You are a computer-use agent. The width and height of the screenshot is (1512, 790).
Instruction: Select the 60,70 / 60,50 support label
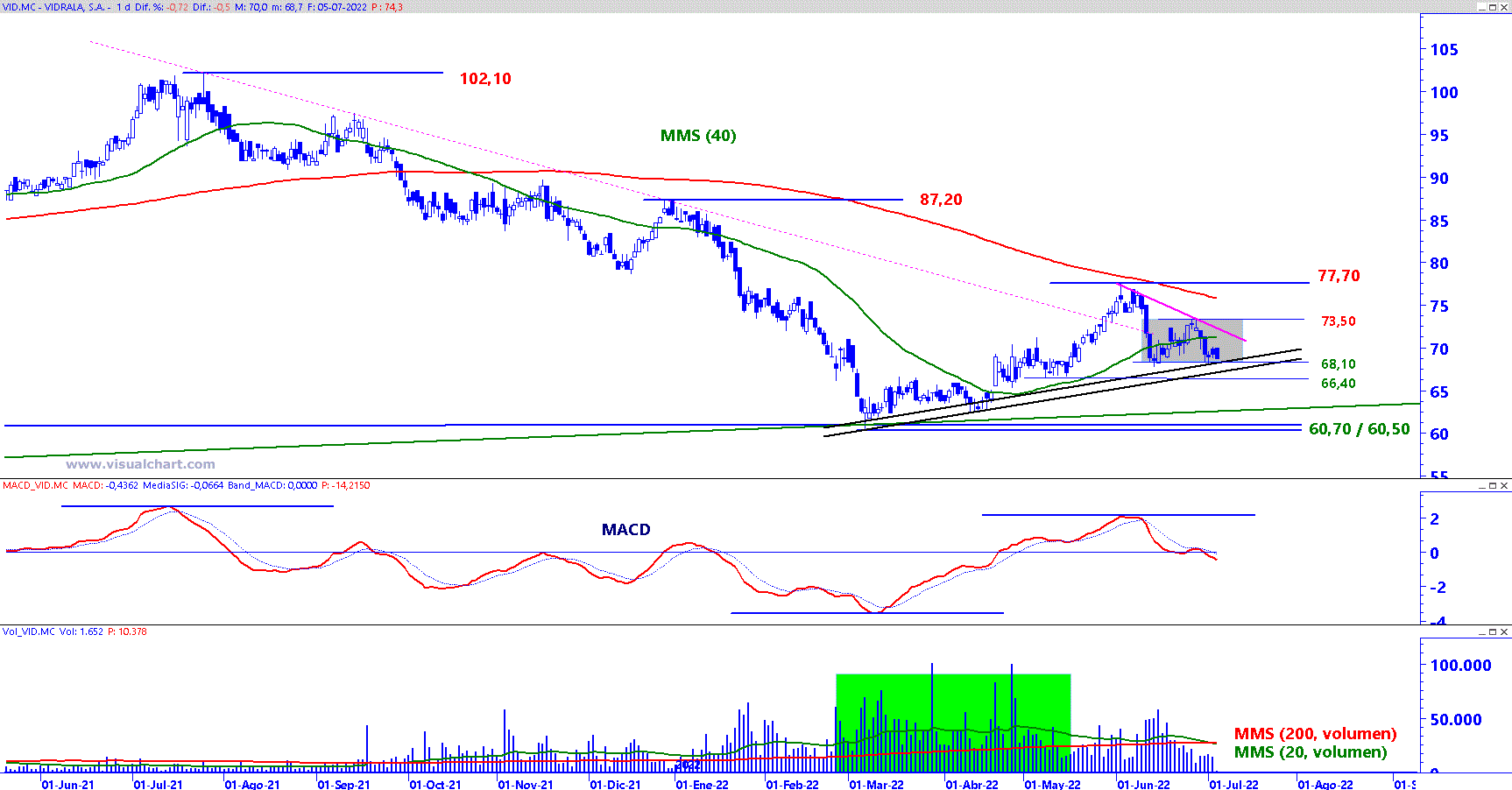pos(1360,429)
